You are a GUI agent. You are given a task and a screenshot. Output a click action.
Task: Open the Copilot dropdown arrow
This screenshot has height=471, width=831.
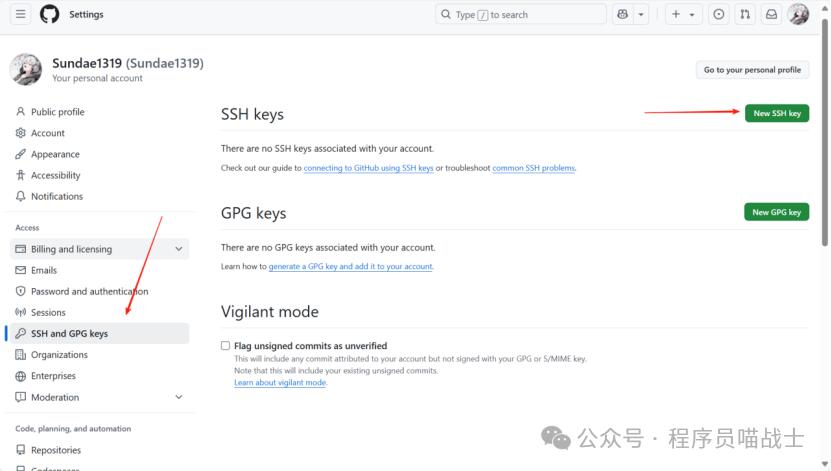coord(641,15)
